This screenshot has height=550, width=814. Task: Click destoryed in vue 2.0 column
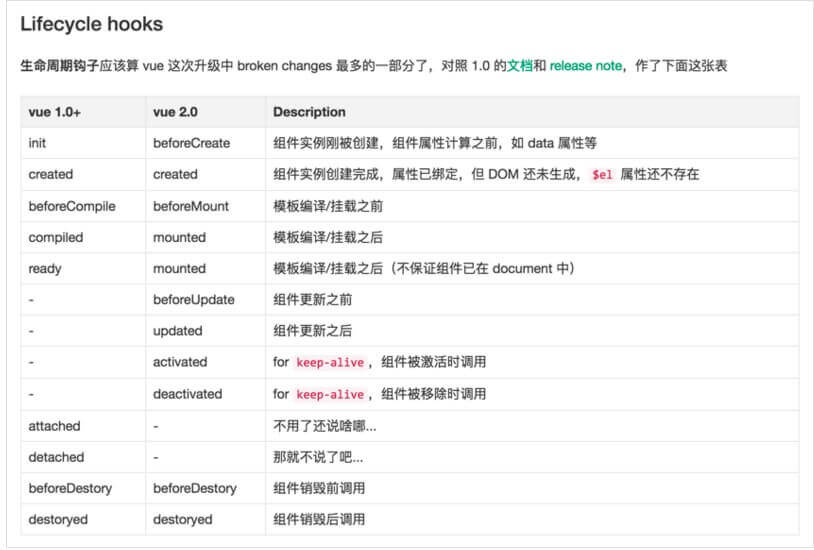[183, 520]
